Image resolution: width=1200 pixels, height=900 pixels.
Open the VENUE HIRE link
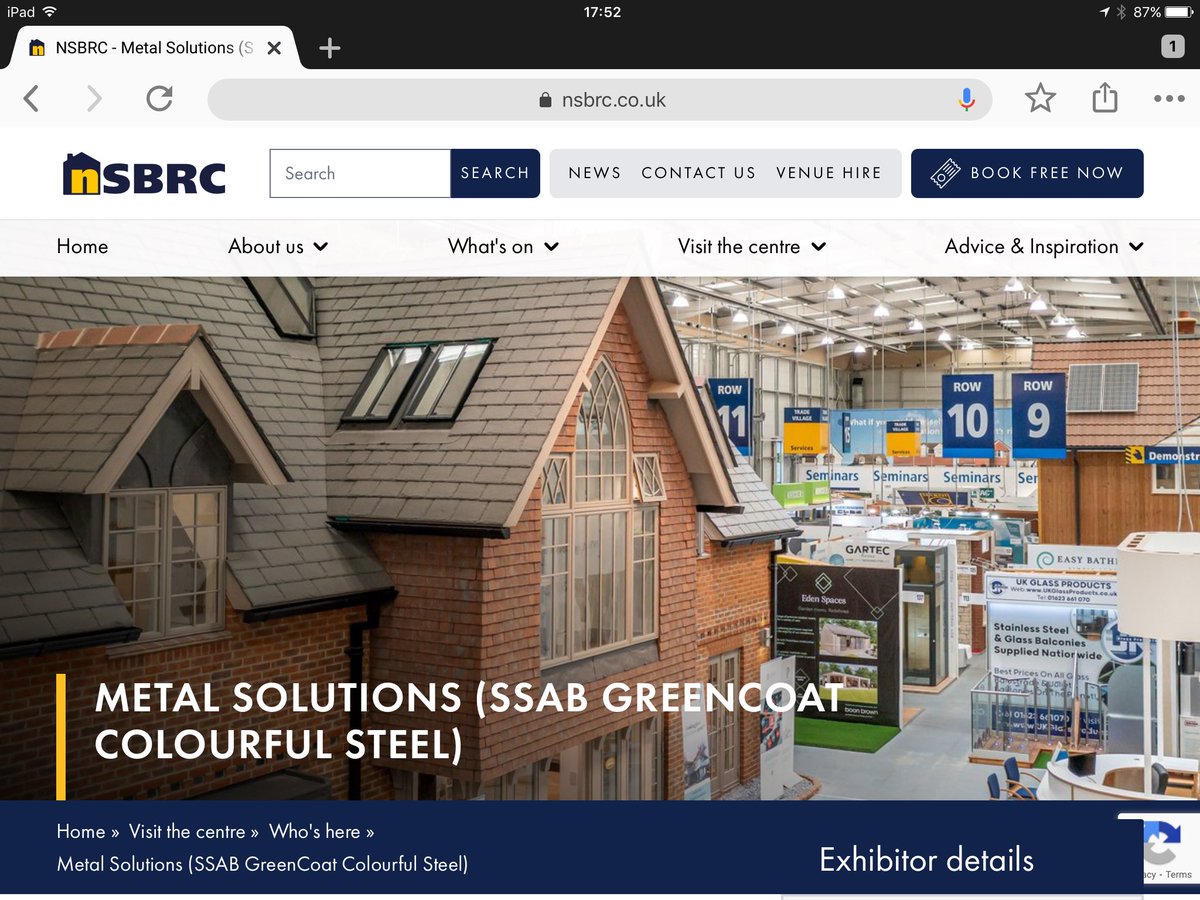point(829,173)
